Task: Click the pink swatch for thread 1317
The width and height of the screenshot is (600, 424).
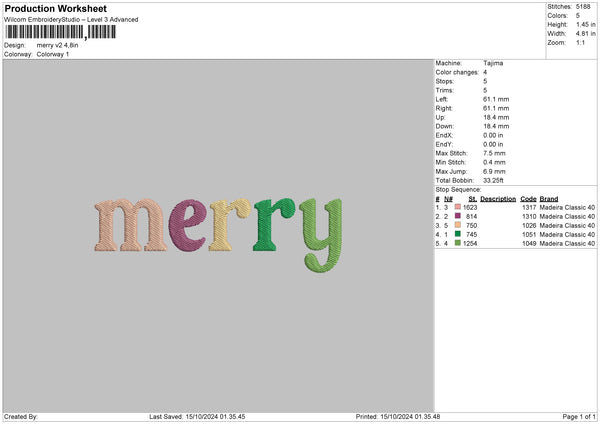Action: [458, 207]
